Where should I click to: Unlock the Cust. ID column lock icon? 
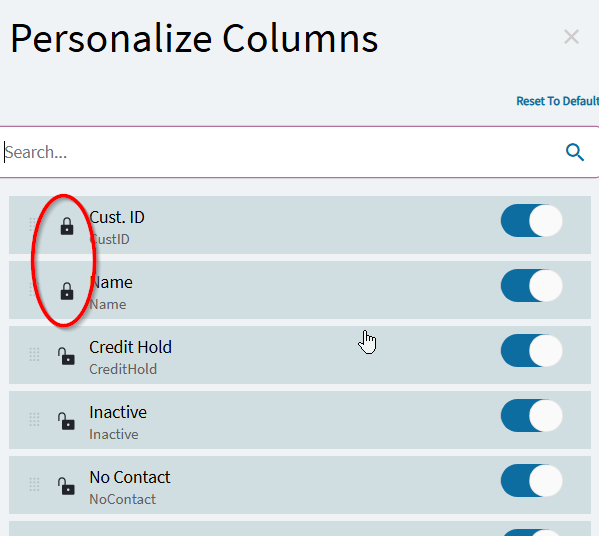tap(67, 226)
